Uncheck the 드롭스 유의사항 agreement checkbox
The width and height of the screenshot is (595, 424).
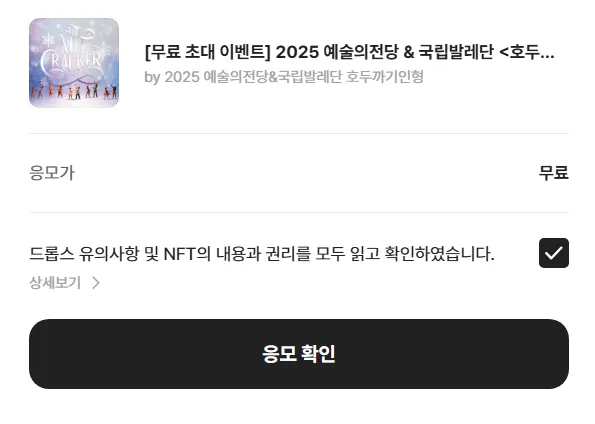coord(554,253)
